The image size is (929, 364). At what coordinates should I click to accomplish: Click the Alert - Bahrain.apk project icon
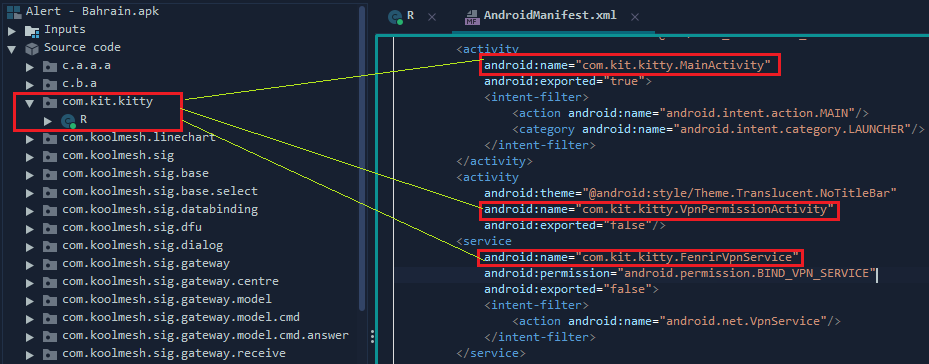click(x=13, y=11)
